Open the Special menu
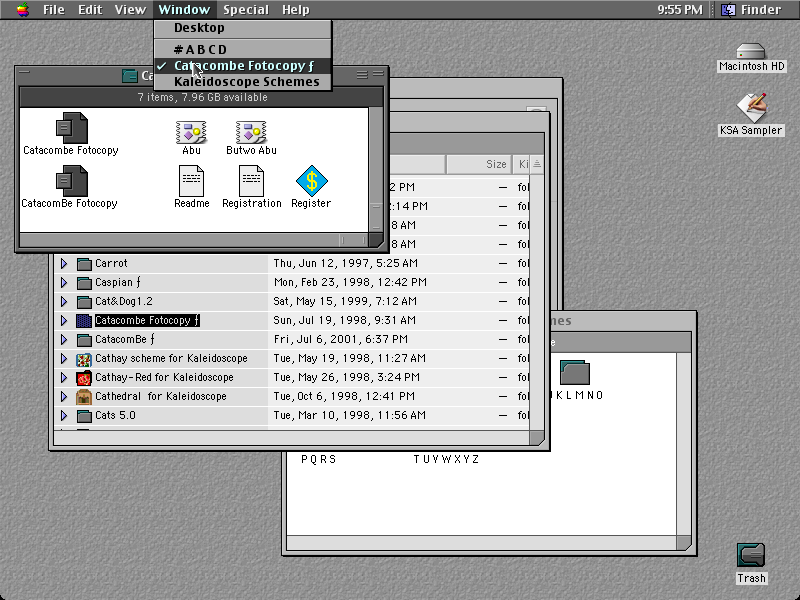 (x=245, y=10)
